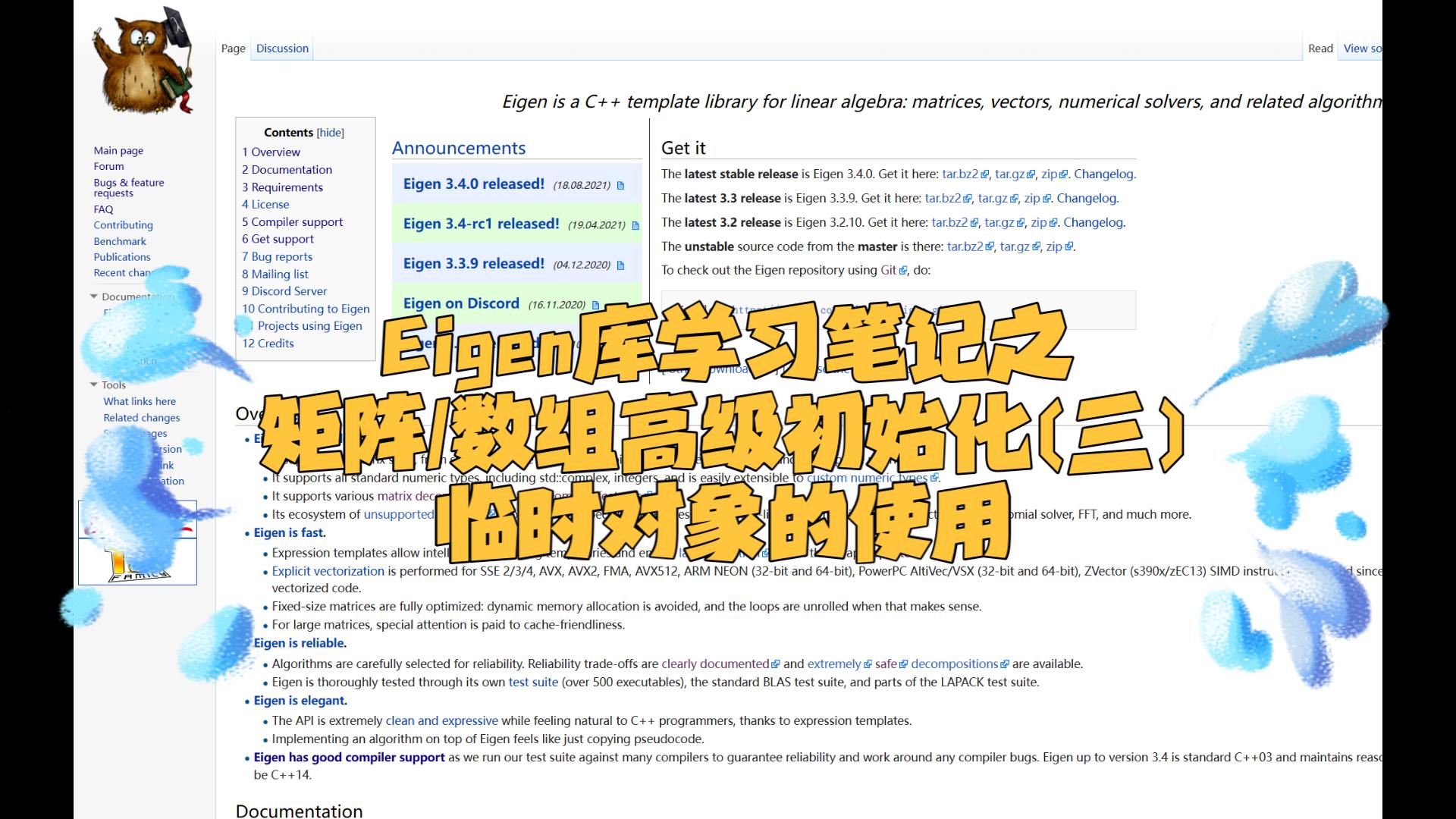
Task: Open Explicit vectorization link
Action: pyautogui.click(x=328, y=571)
